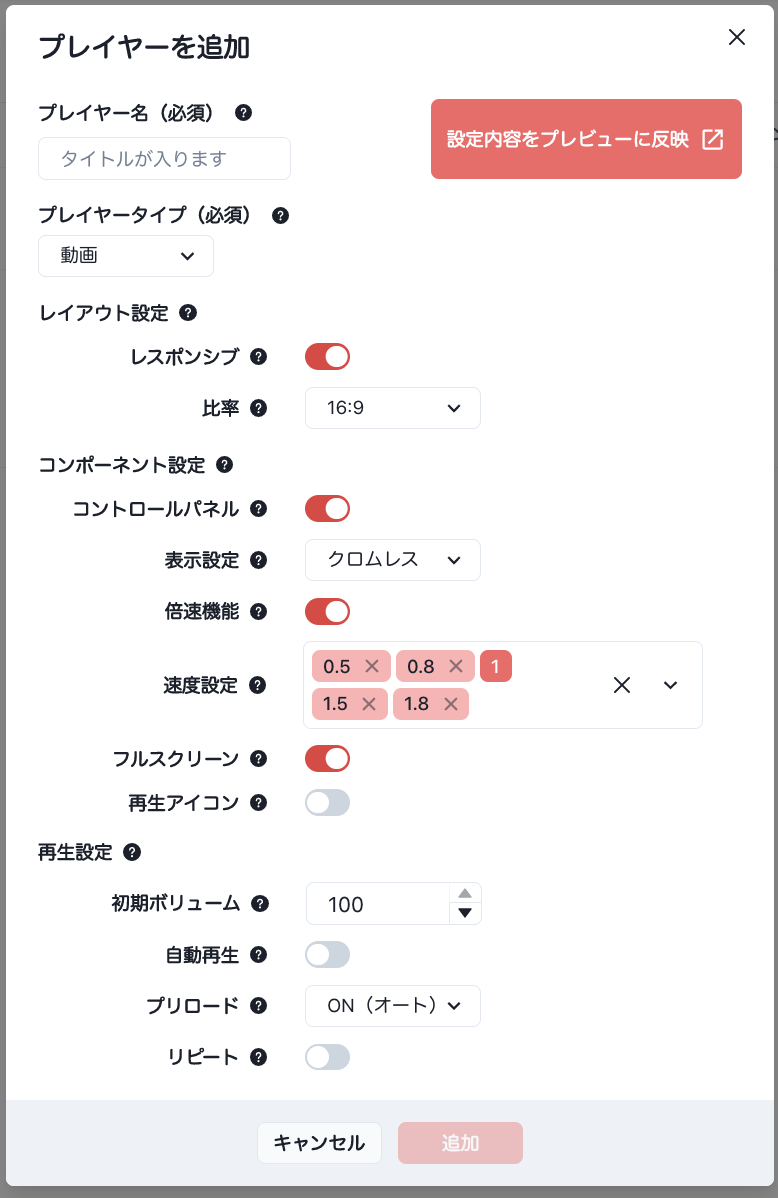Click the help icon beside レイアウト設定
778x1198 pixels.
click(186, 313)
